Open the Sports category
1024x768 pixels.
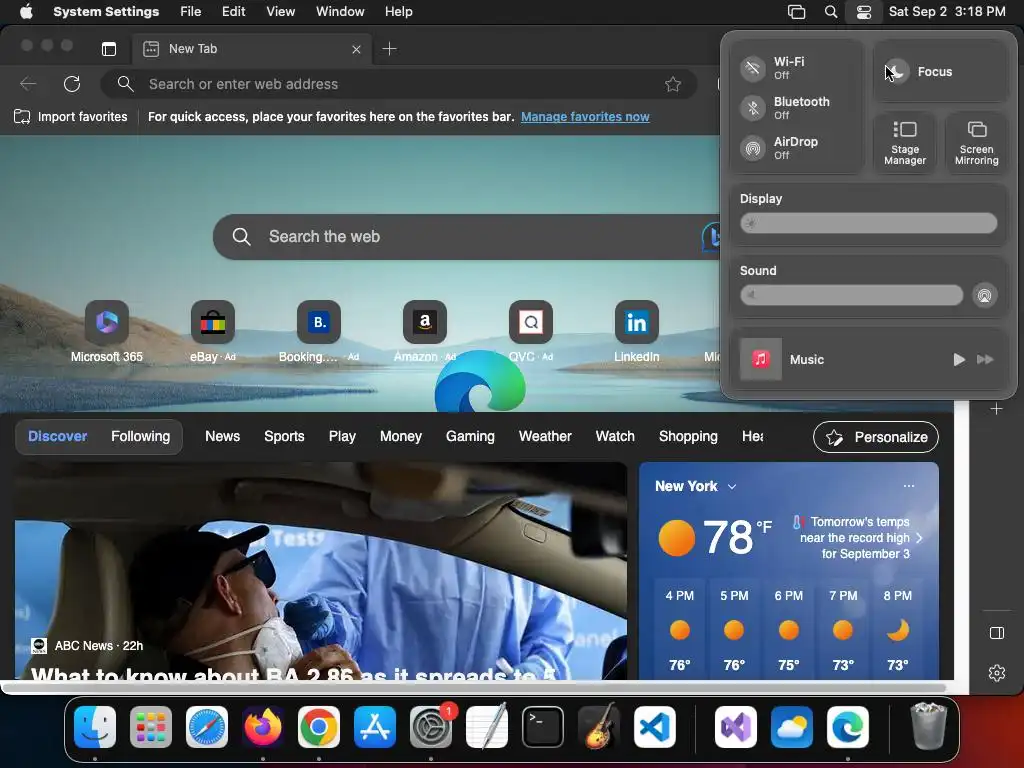pos(284,436)
